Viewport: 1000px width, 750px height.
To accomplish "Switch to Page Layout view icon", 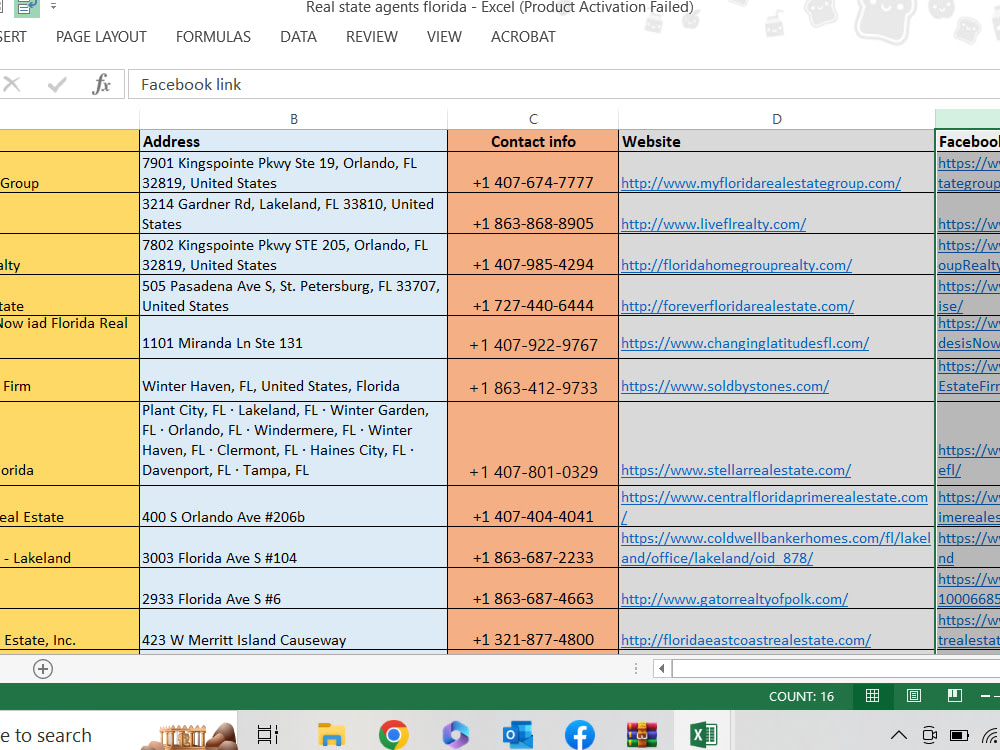I will (x=913, y=696).
